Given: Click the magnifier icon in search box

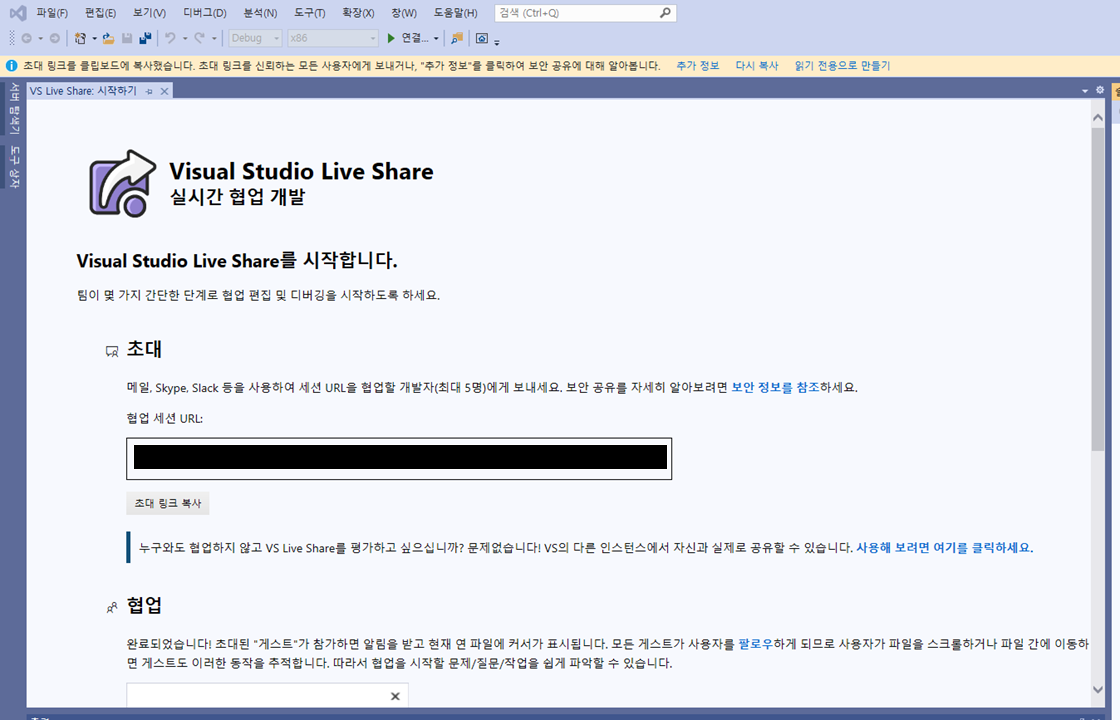Looking at the screenshot, I should (665, 13).
